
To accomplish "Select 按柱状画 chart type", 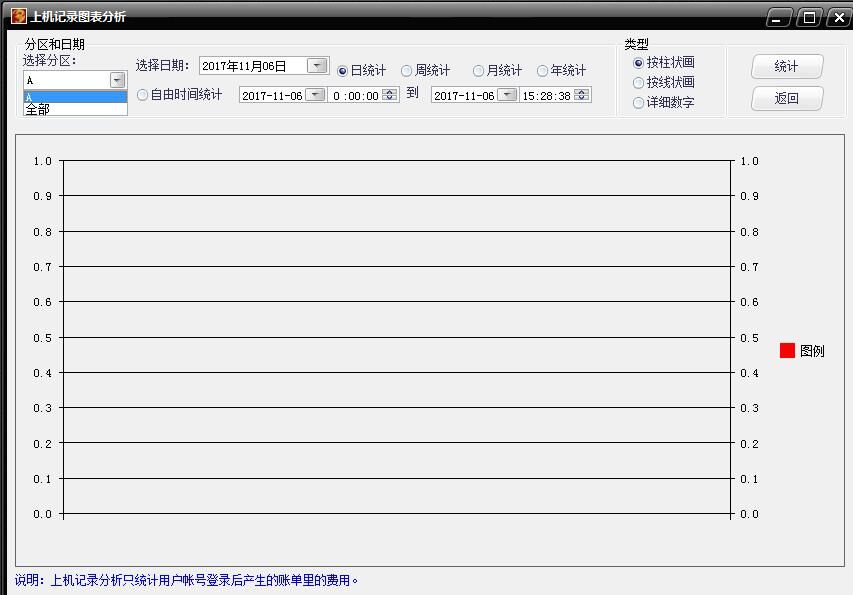I will [x=639, y=63].
